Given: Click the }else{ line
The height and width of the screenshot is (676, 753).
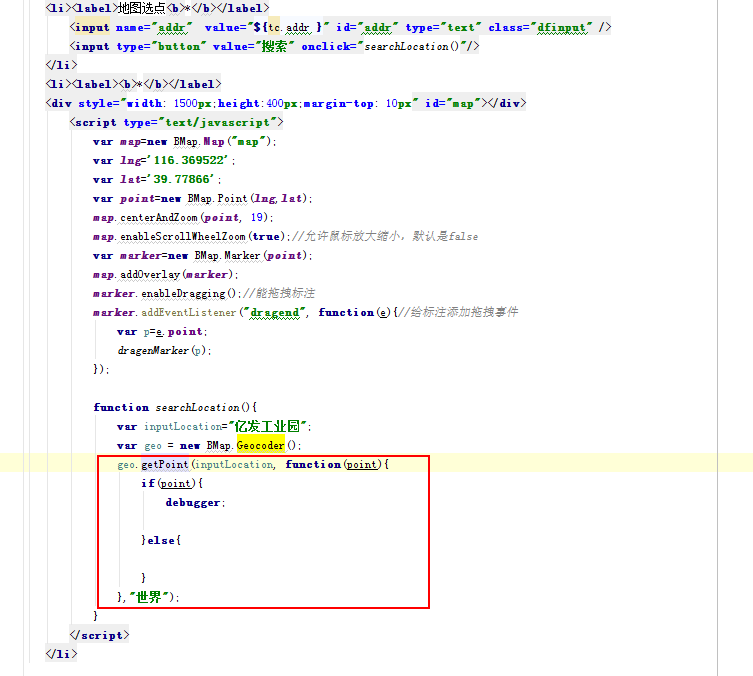Looking at the screenshot, I should pos(160,541).
